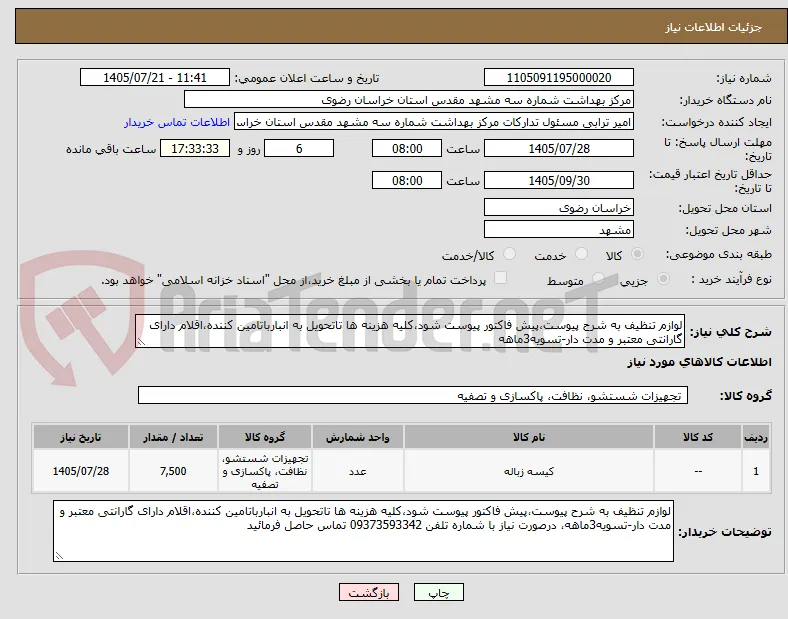Click the row number 1 cell

click(x=756, y=471)
